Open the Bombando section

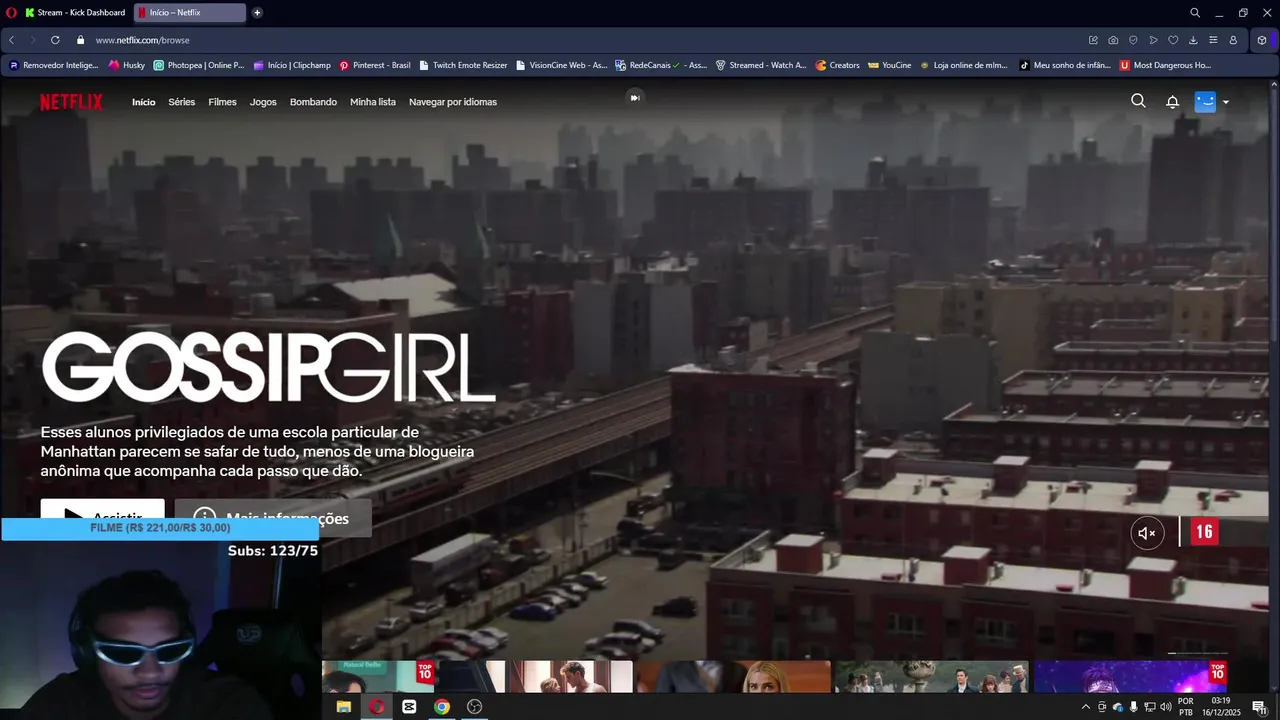pos(313,102)
